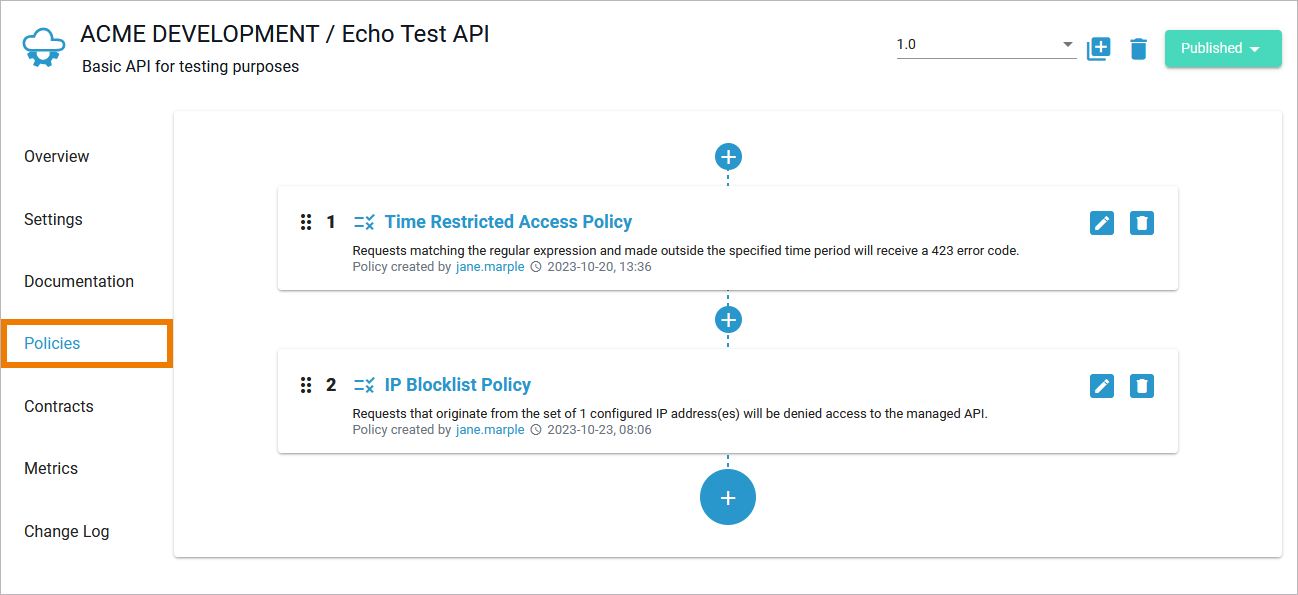This screenshot has height=595, width=1298.
Task: Grab the drag handle of policy 1
Action: point(306,222)
